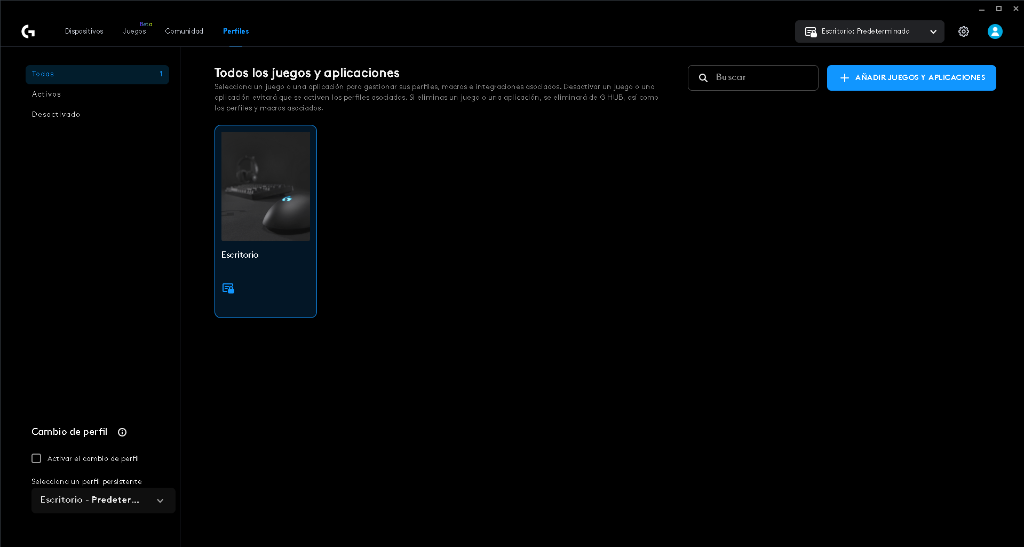Enable Activar al cambio de perfil checkbox

point(37,458)
